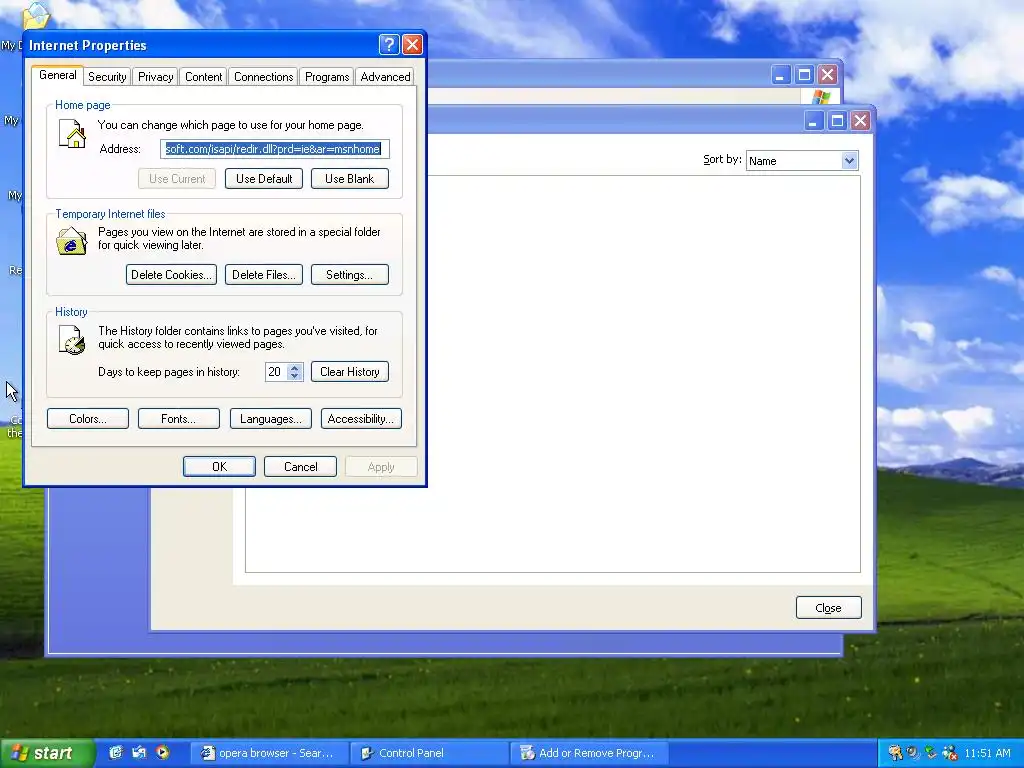This screenshot has height=768, width=1024.
Task: Confirm Internet Properties with OK
Action: click(219, 467)
